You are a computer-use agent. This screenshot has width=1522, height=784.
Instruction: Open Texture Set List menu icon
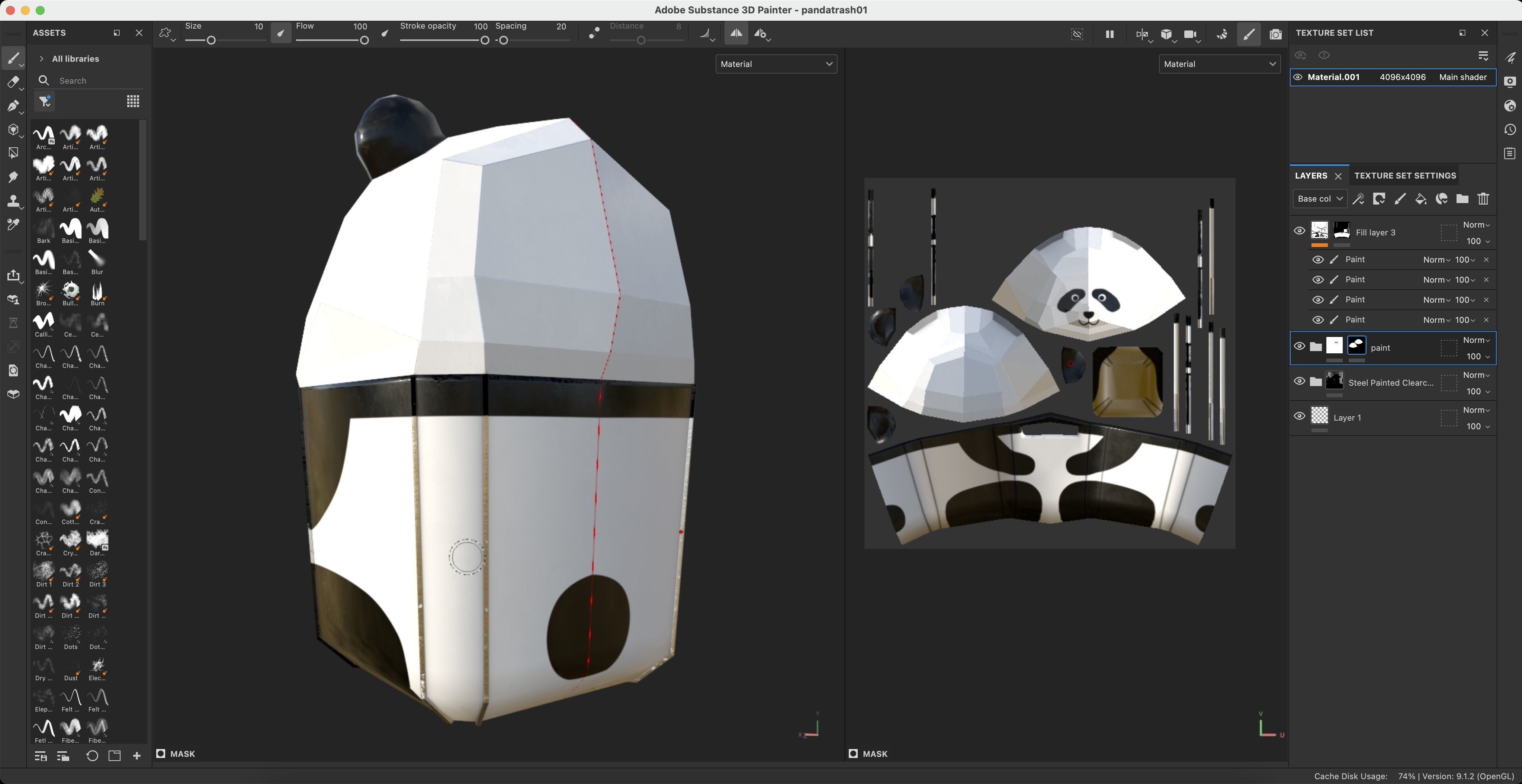(1483, 55)
